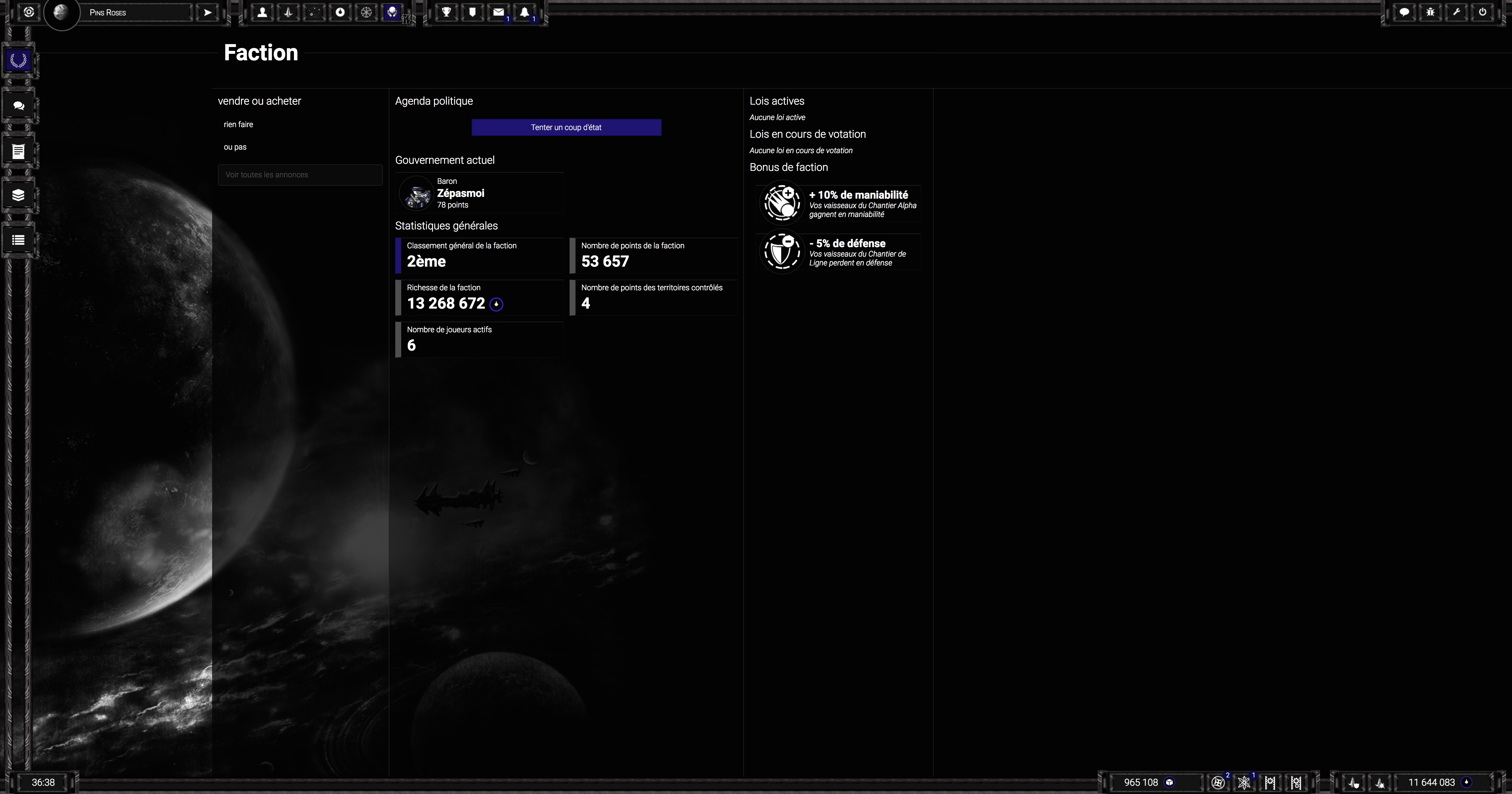
Task: Open the trophy rankings icon
Action: coord(447,12)
